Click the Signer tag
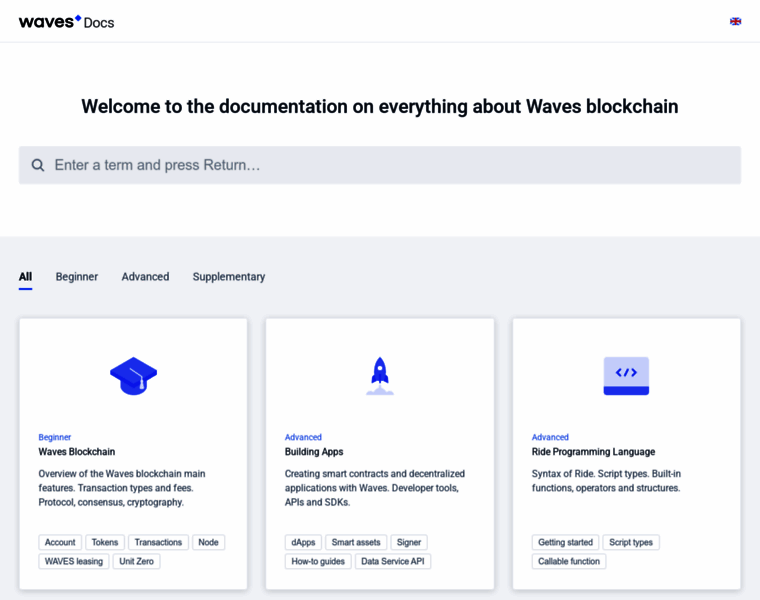760x600 pixels. (x=409, y=542)
